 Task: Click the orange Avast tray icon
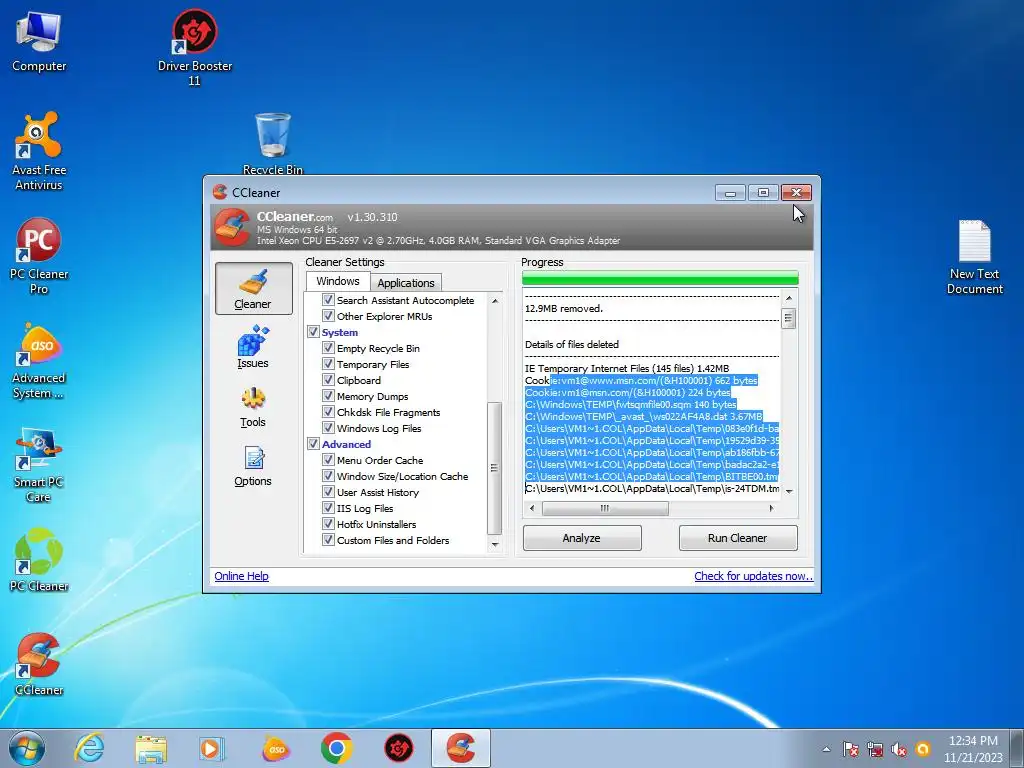click(923, 749)
